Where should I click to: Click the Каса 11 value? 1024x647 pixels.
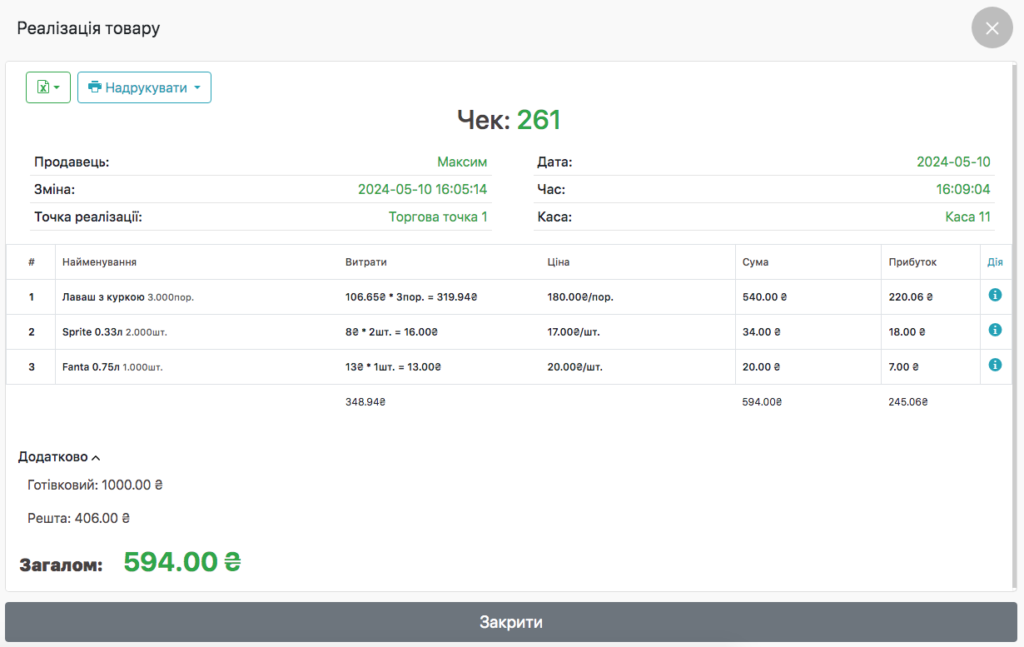(967, 217)
